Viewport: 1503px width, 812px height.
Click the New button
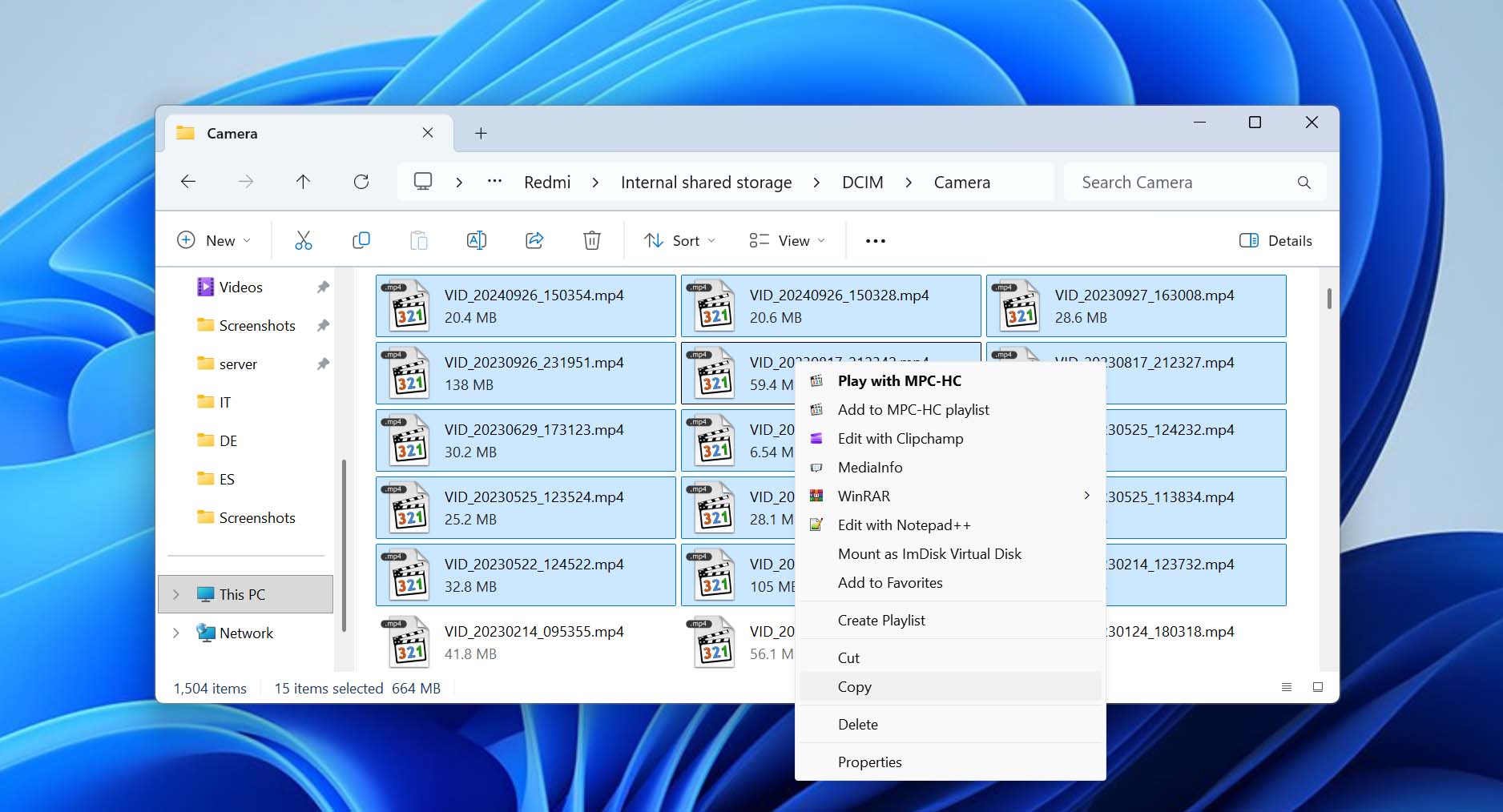pos(213,240)
